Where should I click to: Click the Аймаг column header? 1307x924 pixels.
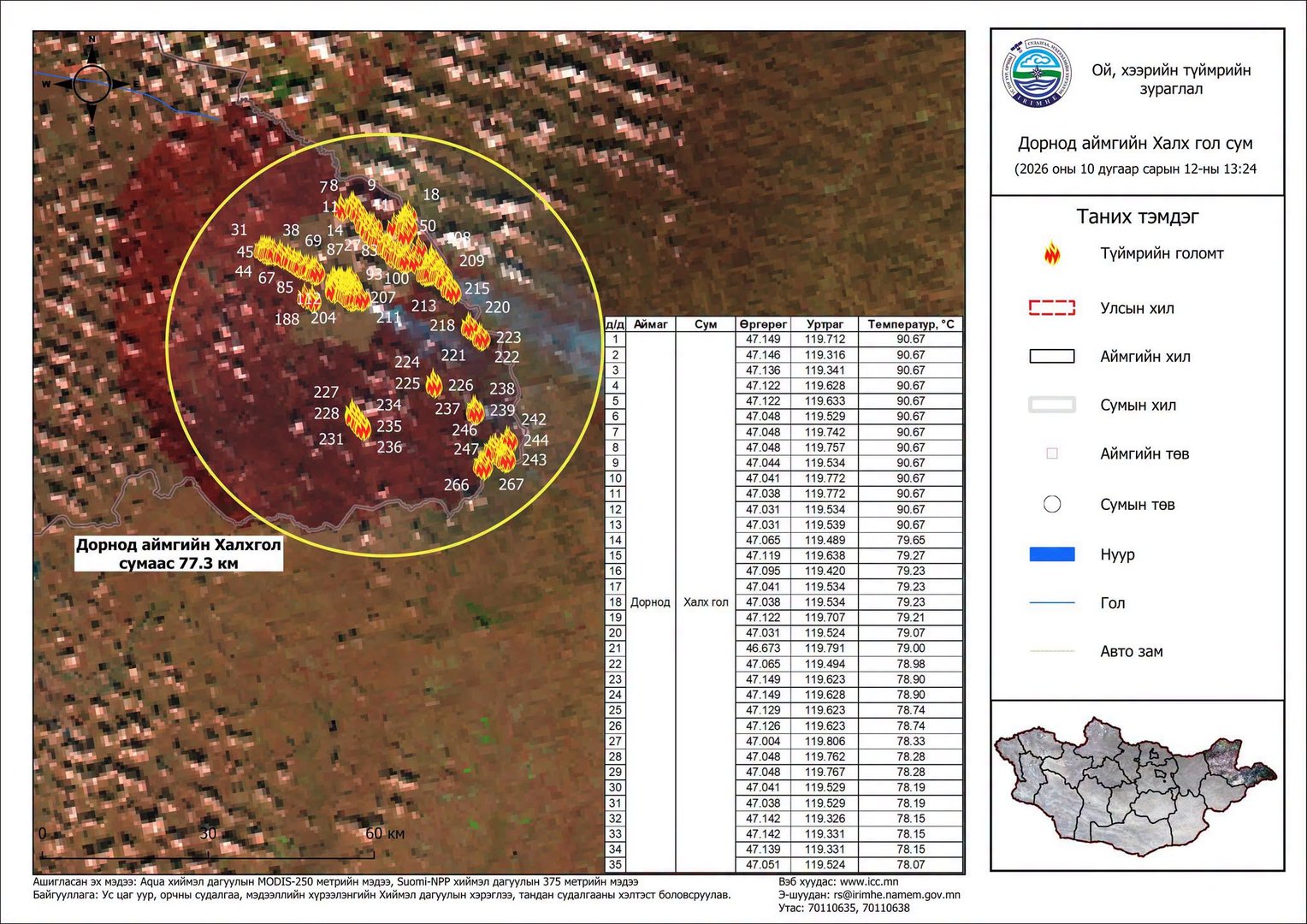[x=650, y=324]
